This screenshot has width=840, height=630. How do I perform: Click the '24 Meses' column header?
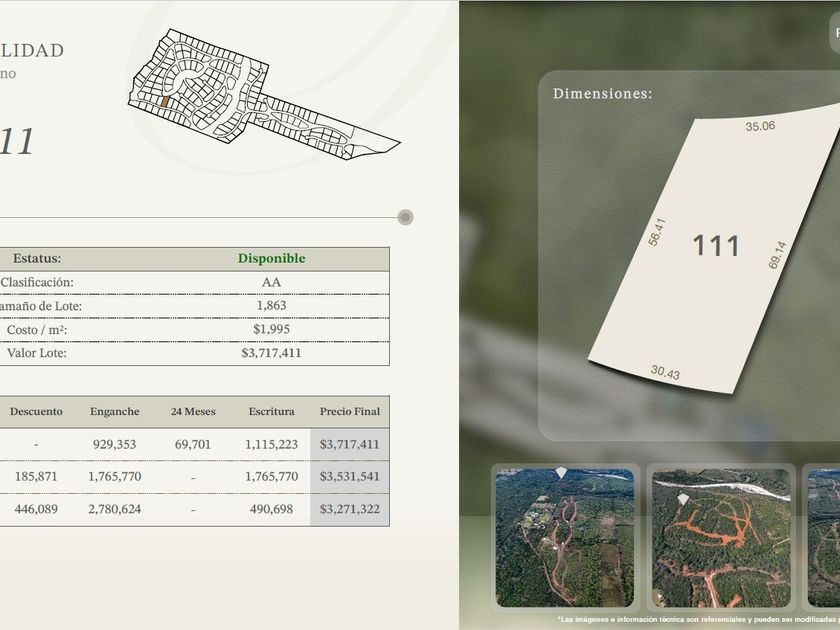193,411
